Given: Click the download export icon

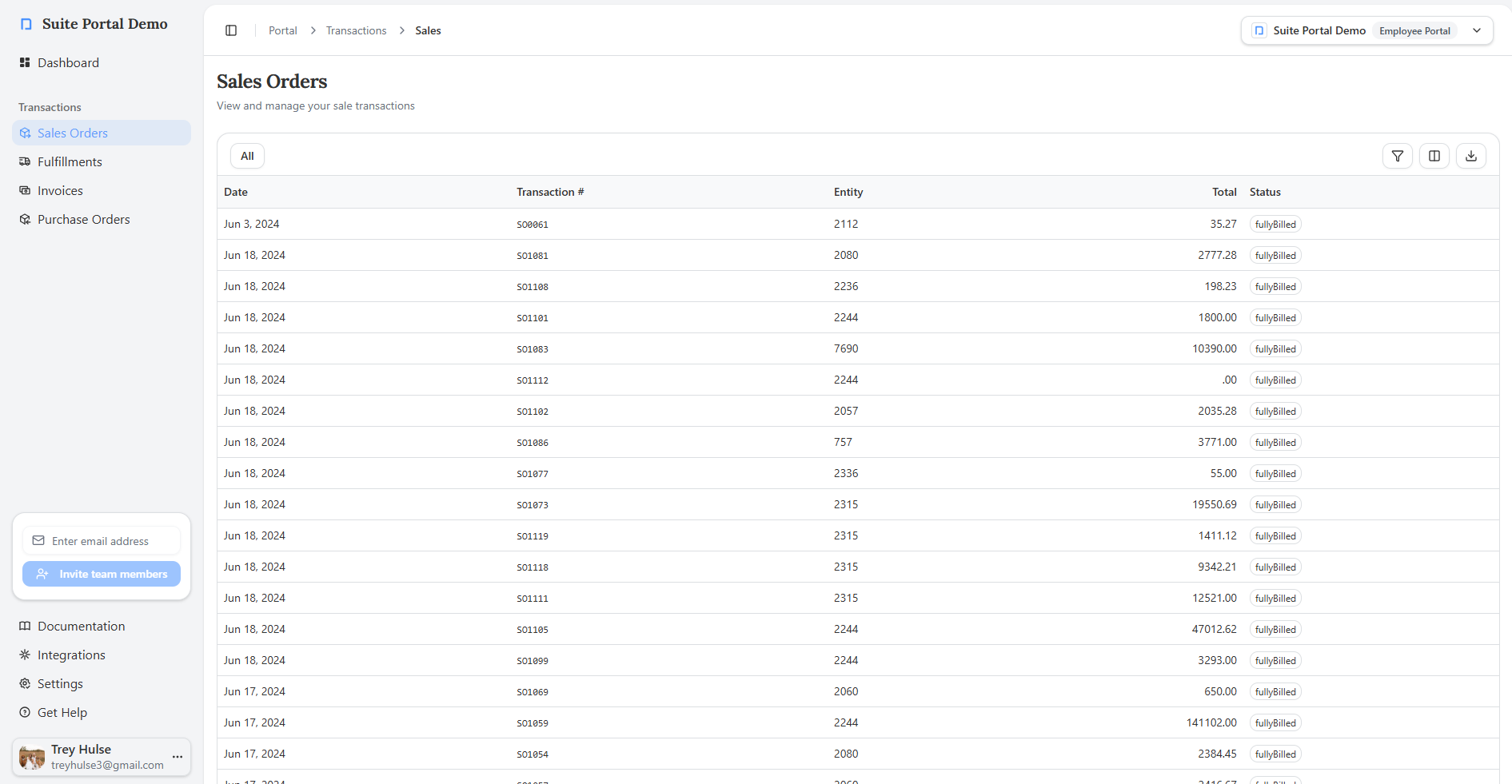Looking at the screenshot, I should [1470, 156].
